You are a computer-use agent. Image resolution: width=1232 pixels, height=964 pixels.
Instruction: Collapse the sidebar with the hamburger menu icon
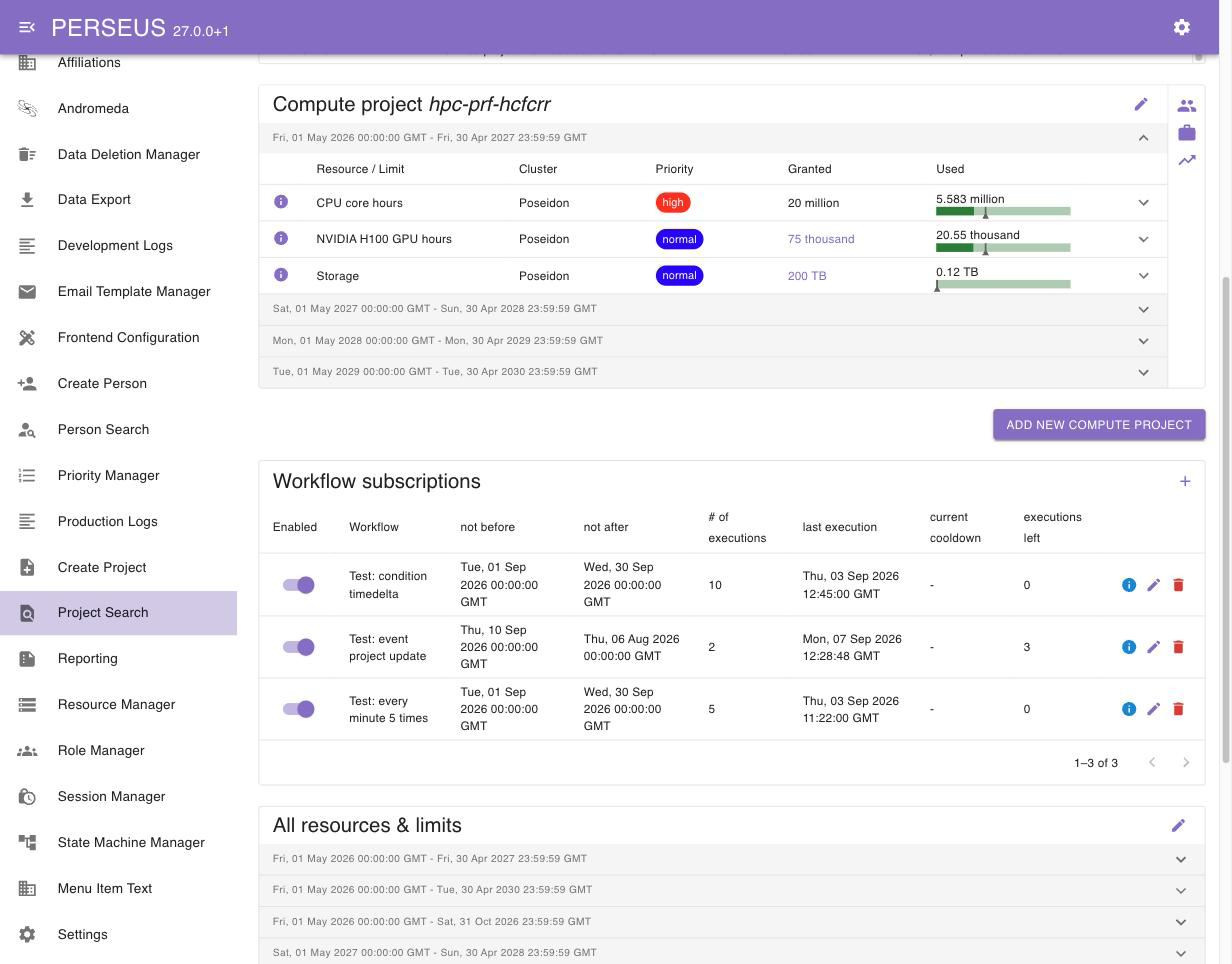tap(27, 27)
